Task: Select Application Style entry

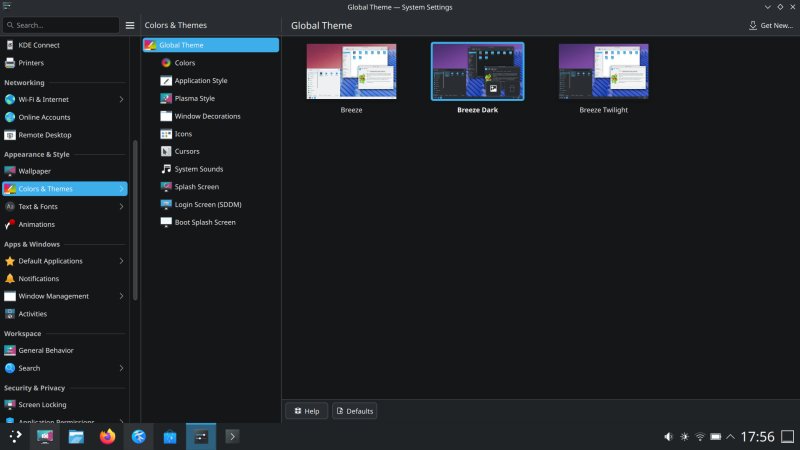Action: click(211, 81)
